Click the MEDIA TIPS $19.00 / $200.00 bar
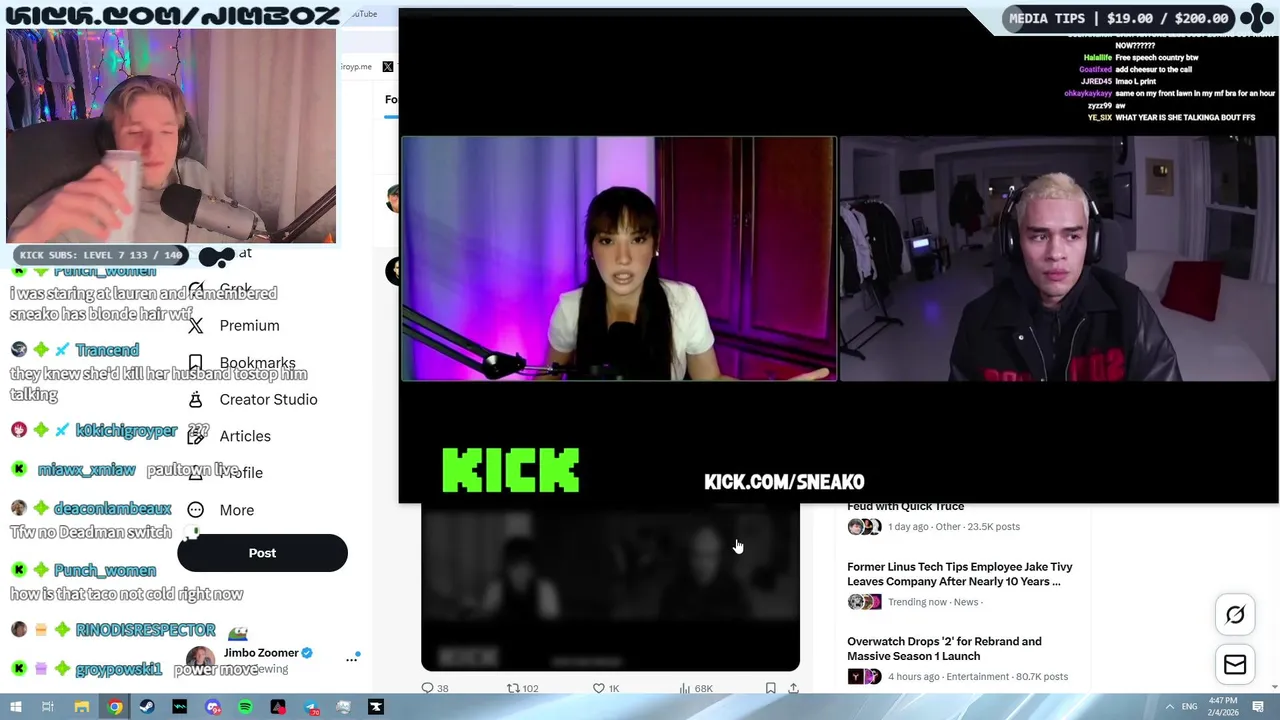The image size is (1280, 720). coord(1118,18)
